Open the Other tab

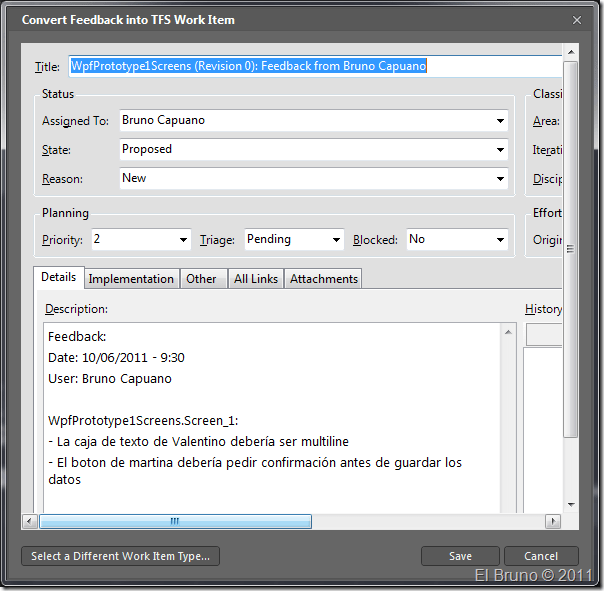(x=201, y=279)
